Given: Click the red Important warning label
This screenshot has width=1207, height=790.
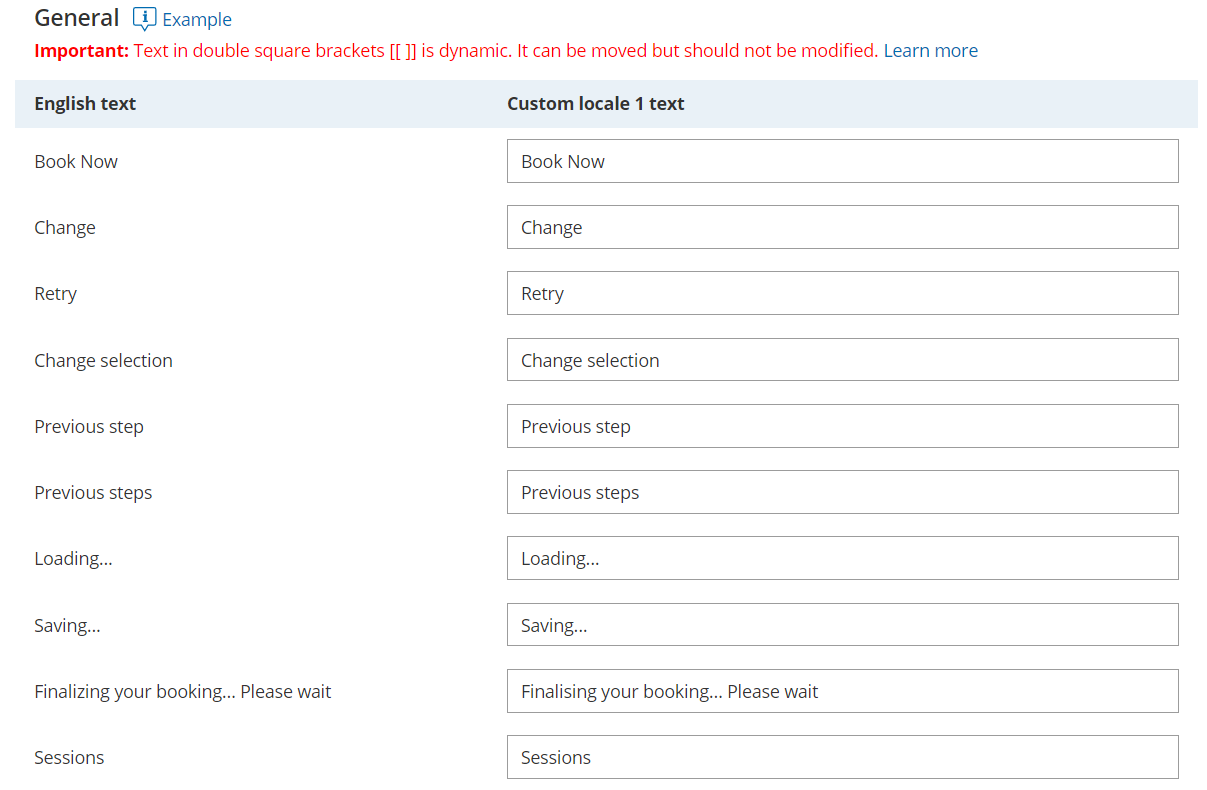Looking at the screenshot, I should click(x=81, y=51).
